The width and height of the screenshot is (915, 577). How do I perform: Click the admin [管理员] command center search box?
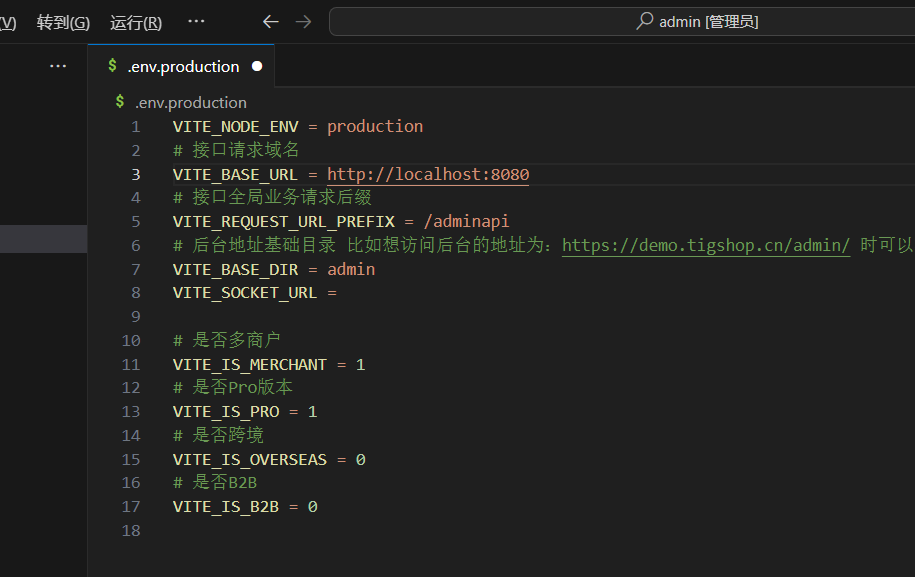point(622,22)
